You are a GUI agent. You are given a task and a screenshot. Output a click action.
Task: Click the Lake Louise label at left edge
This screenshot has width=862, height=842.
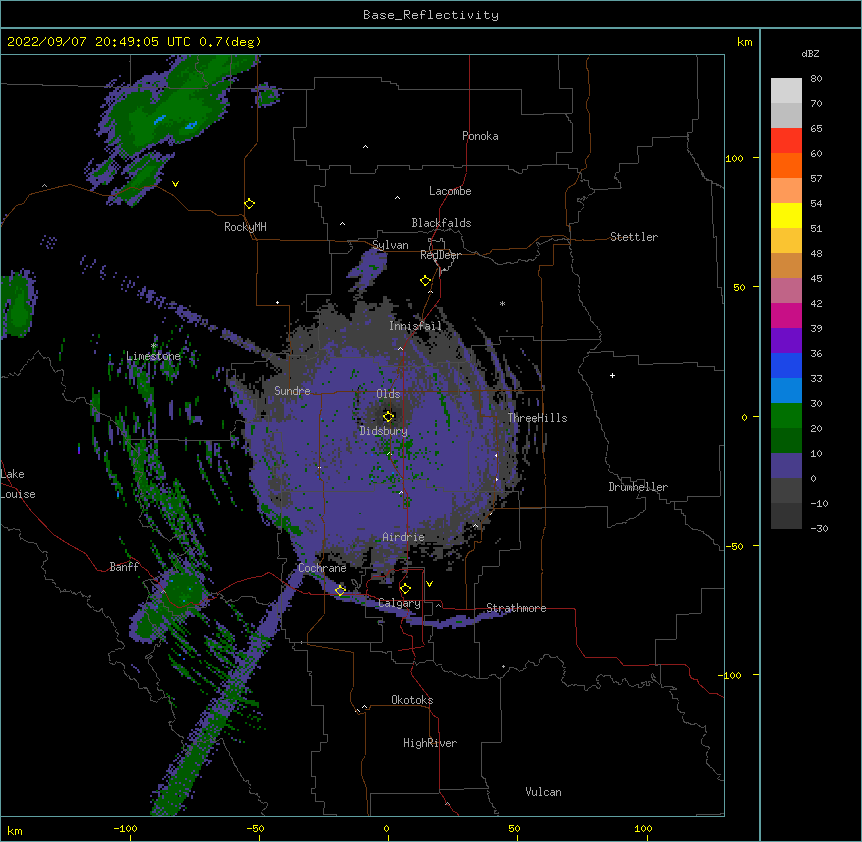18,484
